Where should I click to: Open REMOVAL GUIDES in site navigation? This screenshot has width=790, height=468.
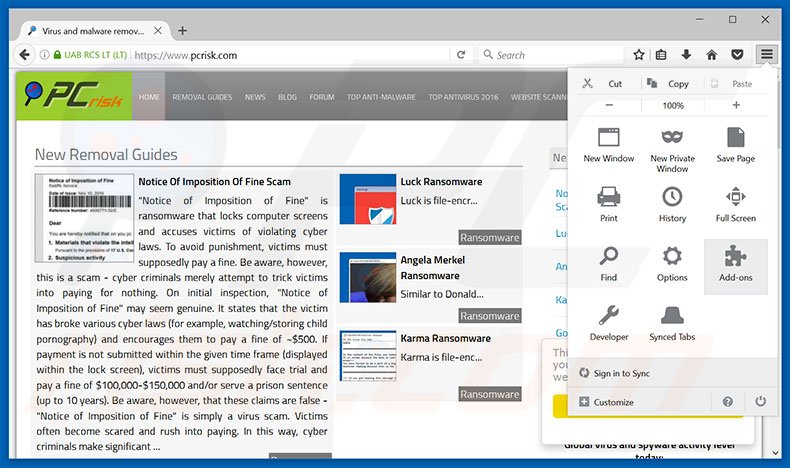tap(202, 97)
